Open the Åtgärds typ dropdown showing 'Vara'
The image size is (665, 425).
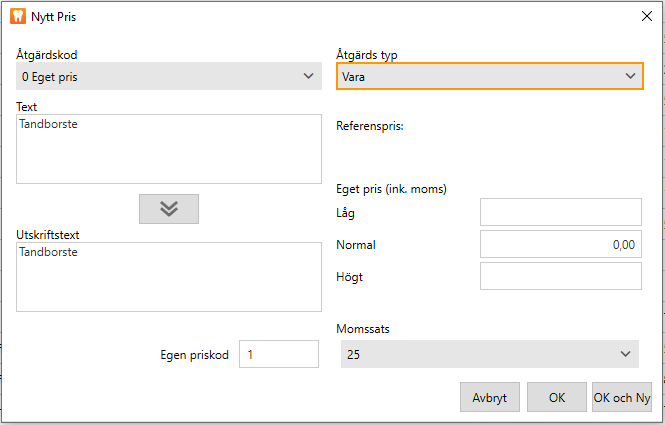point(480,76)
